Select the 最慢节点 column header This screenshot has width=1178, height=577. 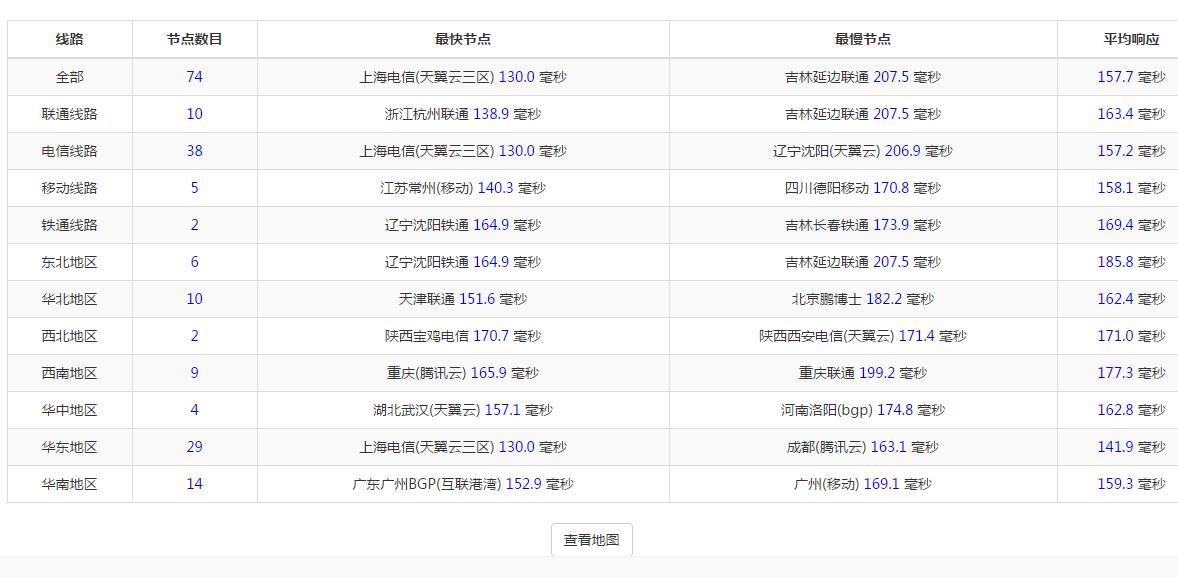pyautogui.click(x=862, y=40)
